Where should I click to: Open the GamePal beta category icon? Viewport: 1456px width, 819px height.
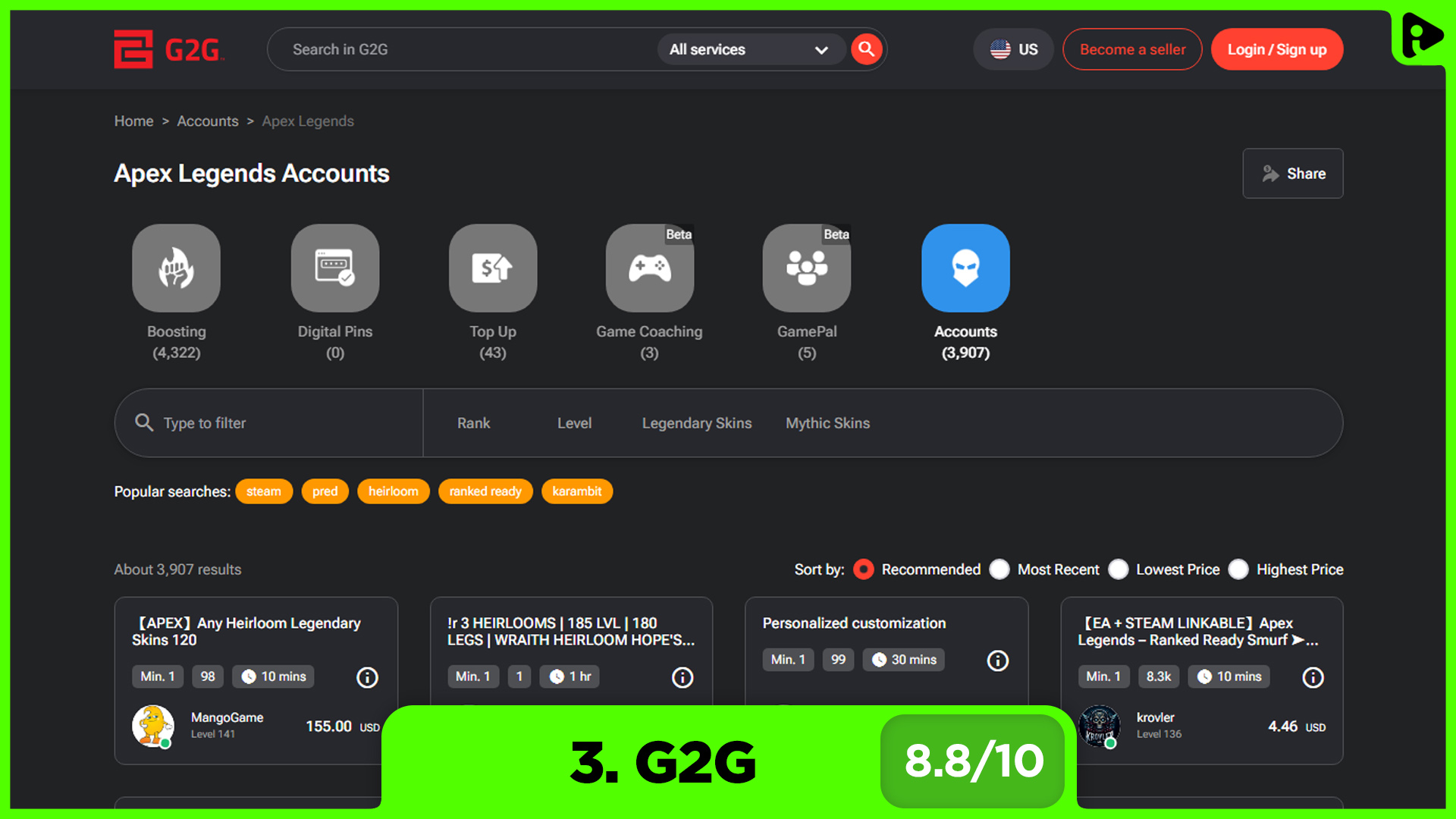[x=806, y=268]
